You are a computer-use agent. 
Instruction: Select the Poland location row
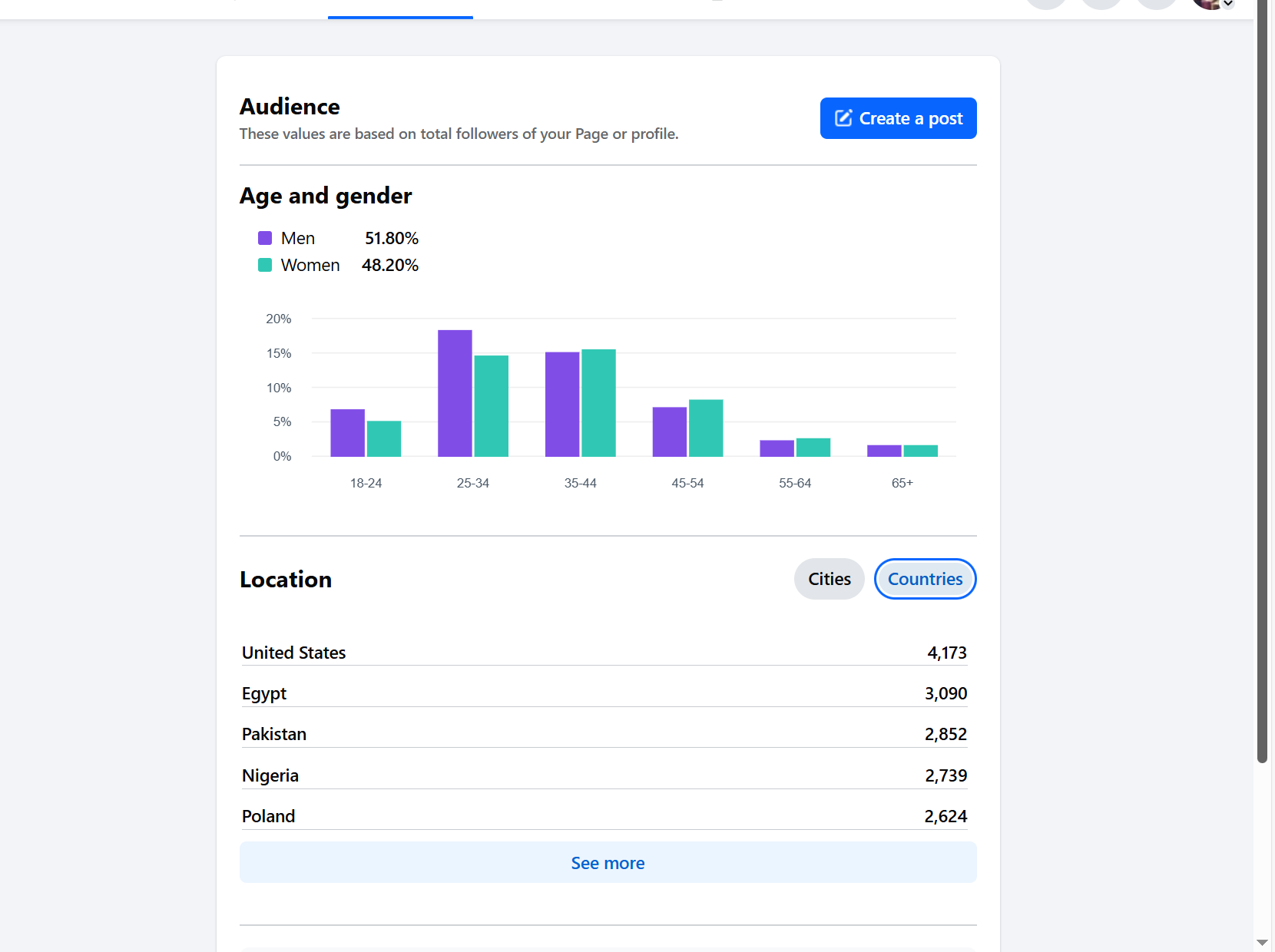click(604, 816)
